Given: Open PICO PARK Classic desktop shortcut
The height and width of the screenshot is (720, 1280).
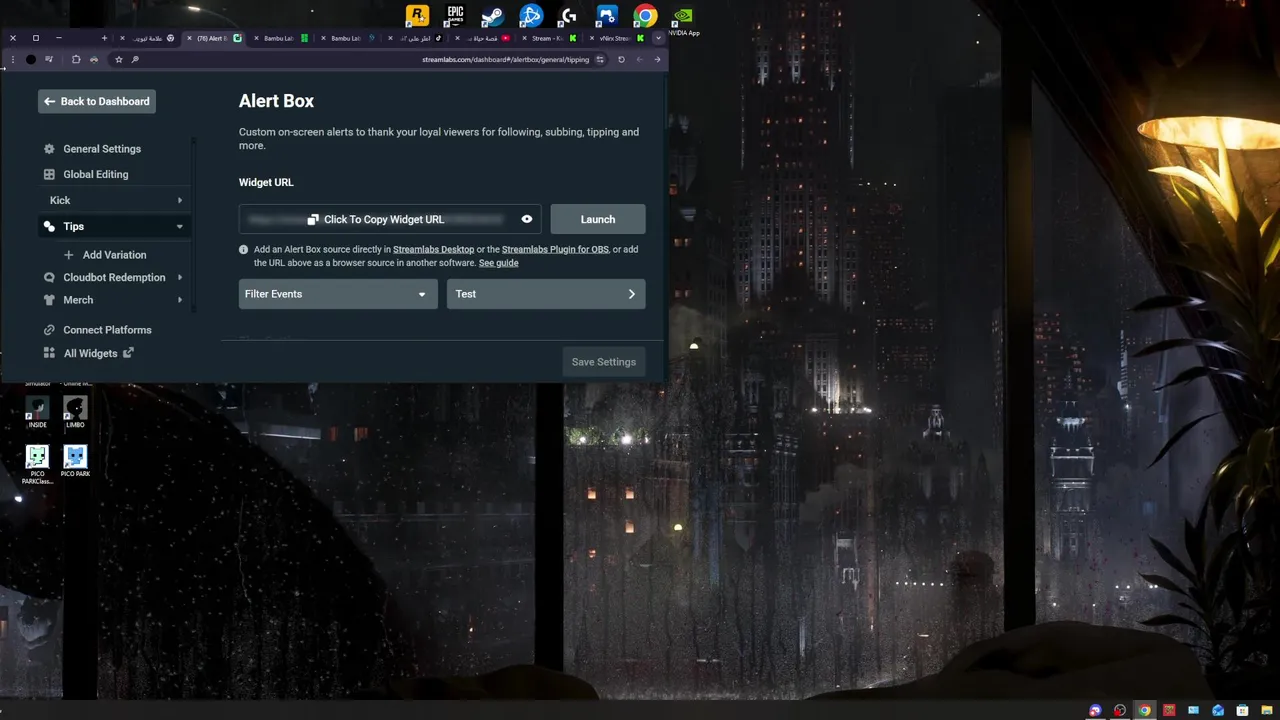Looking at the screenshot, I should coord(37,465).
